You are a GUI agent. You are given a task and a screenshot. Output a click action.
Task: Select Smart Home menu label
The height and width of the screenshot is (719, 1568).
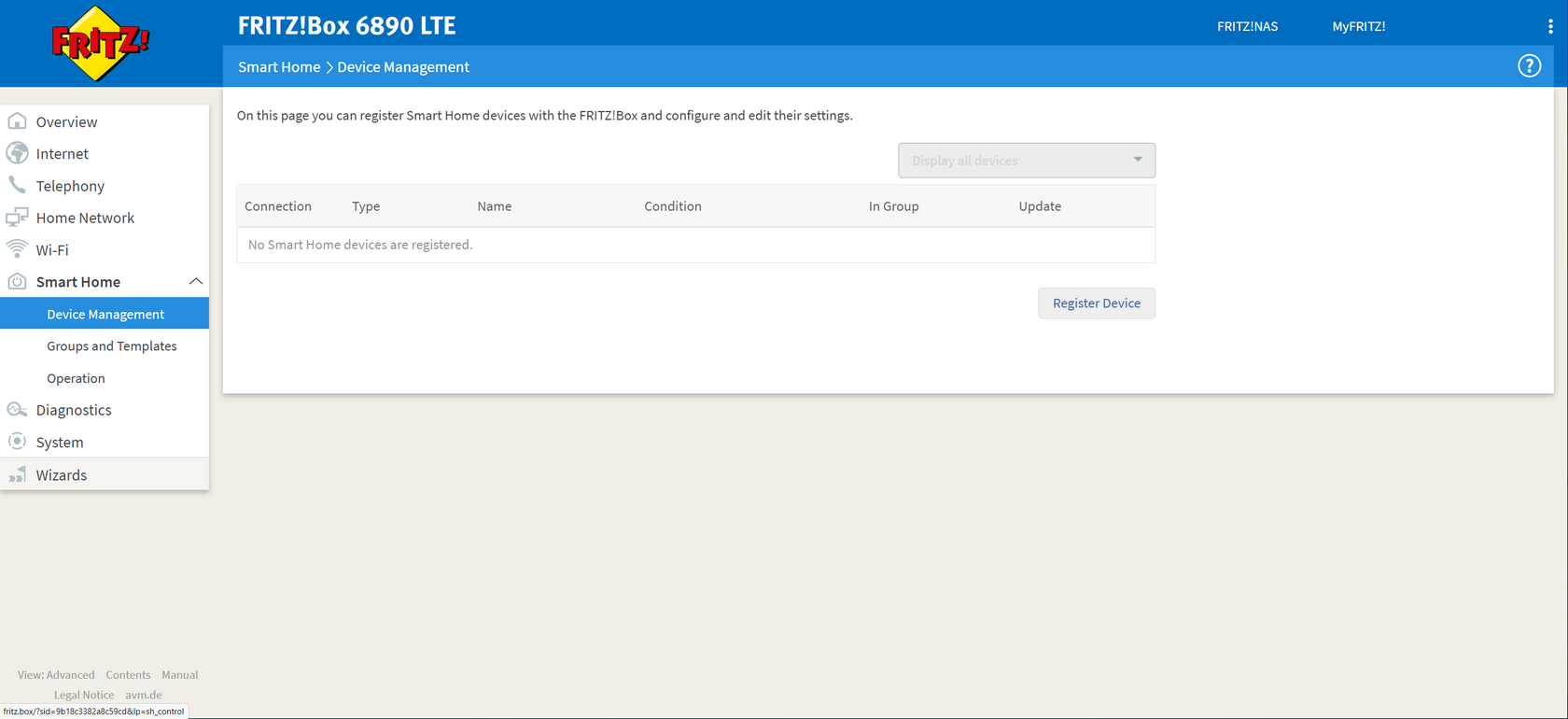click(78, 282)
